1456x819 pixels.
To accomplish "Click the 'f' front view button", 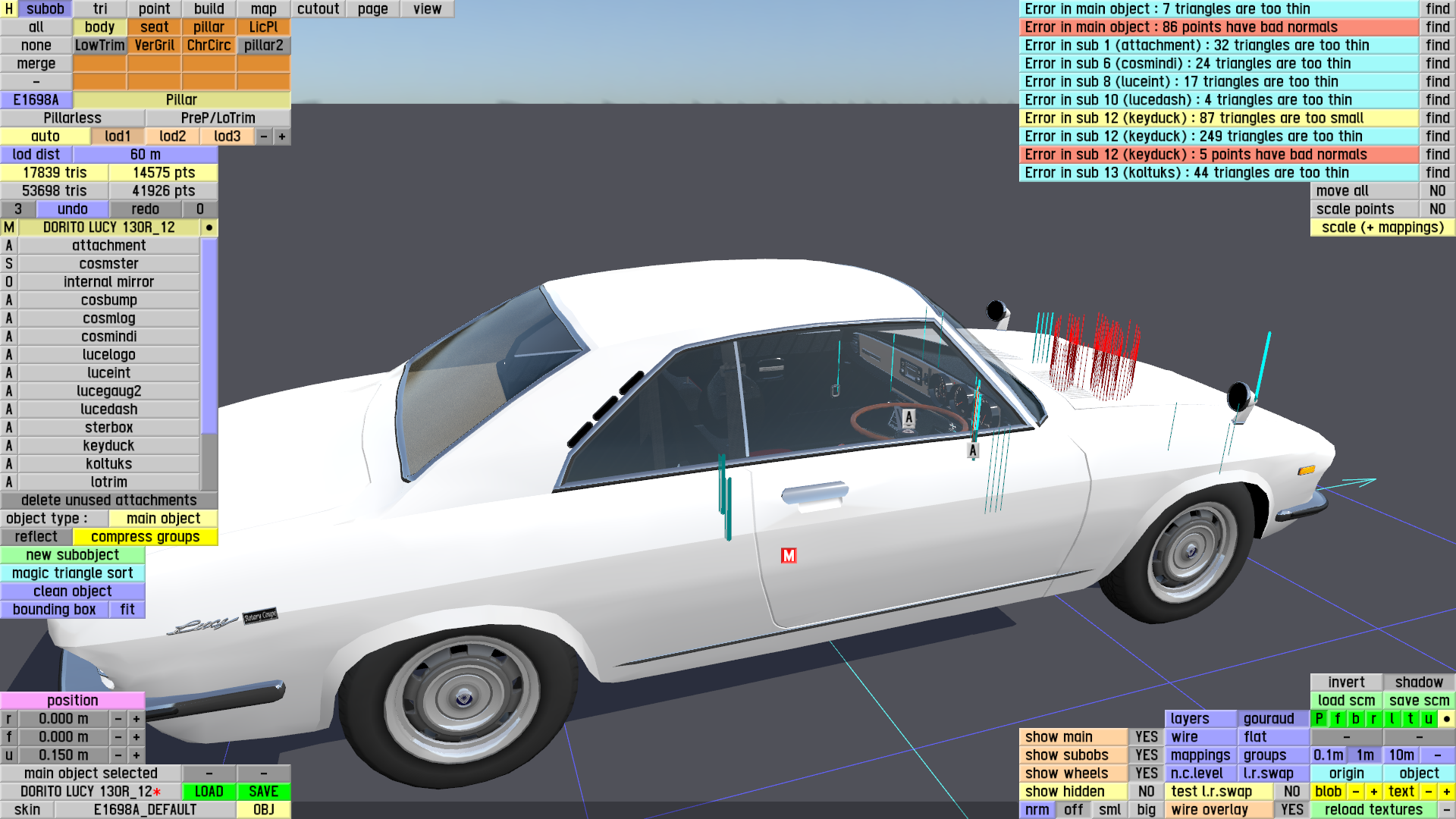I will click(1338, 719).
